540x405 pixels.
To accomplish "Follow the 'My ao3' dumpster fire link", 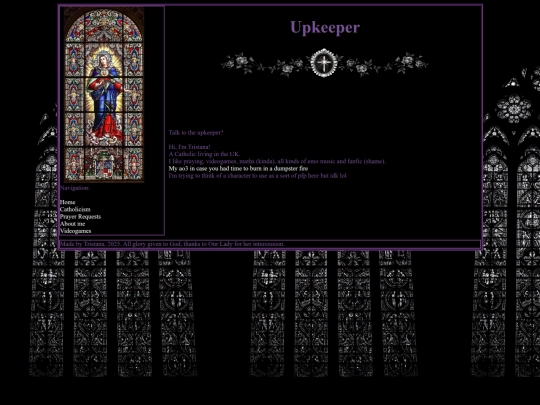I will (x=238, y=169).
